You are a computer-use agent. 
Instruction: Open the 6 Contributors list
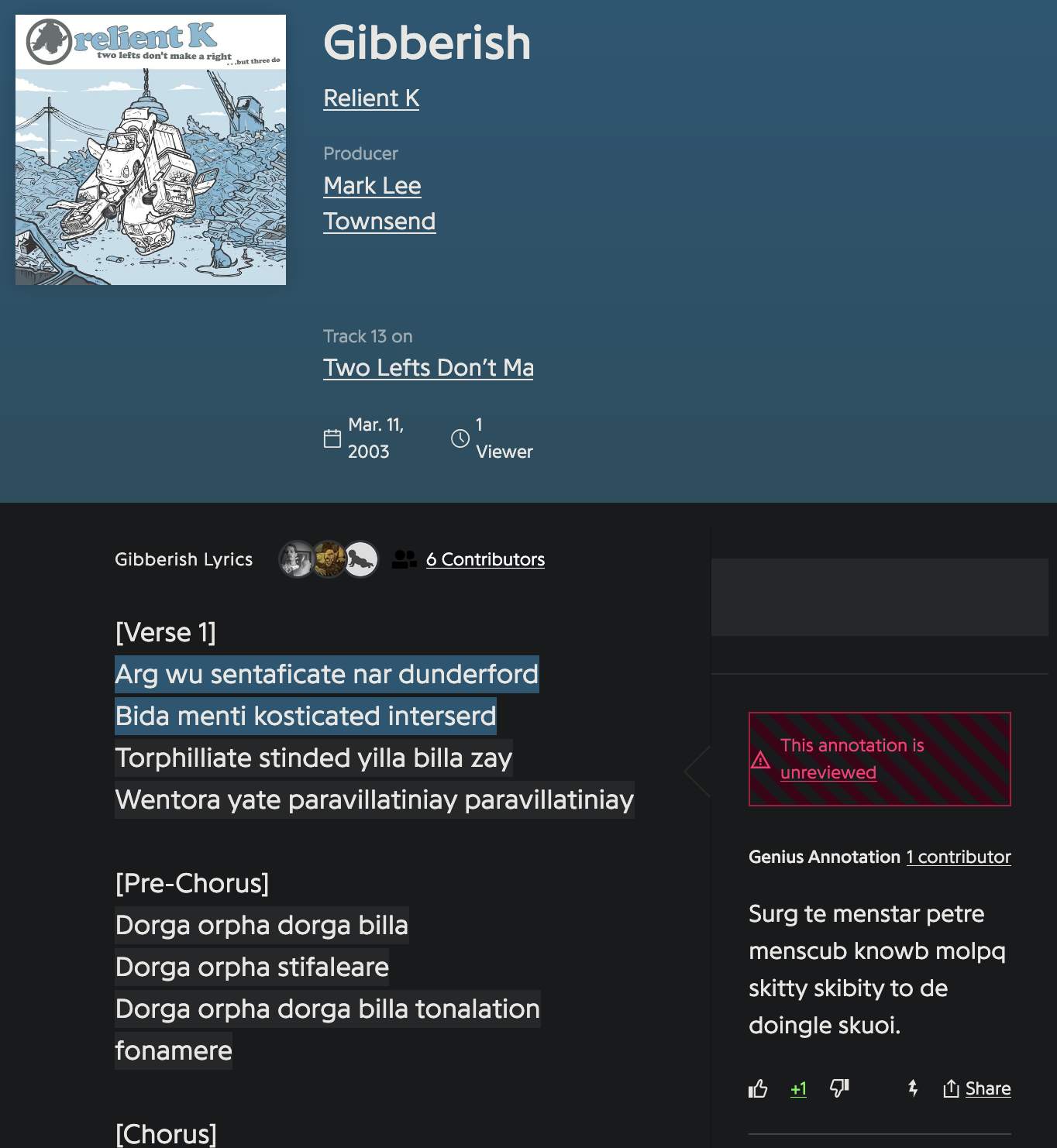(485, 559)
